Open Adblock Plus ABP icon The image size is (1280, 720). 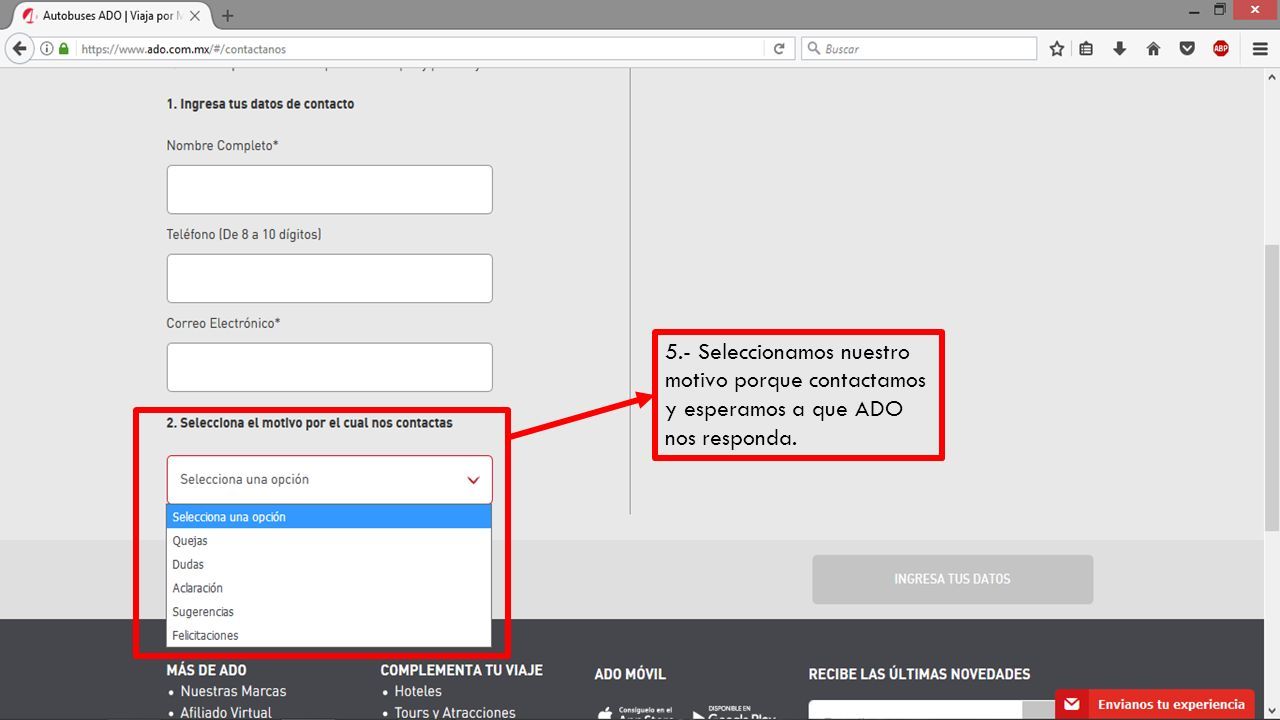[x=1221, y=49]
